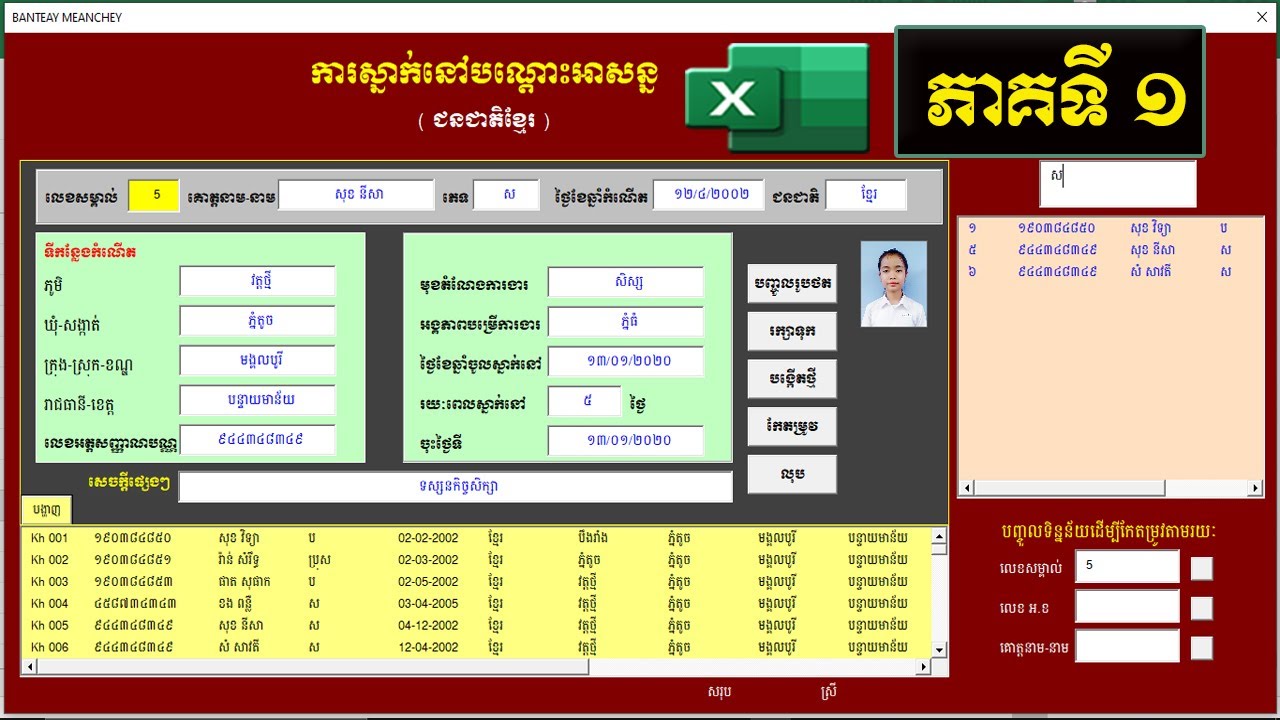Click the yellow លេខសម្គាល់ ID field showing 5
Viewport: 1280px width, 720px height.
[153, 195]
